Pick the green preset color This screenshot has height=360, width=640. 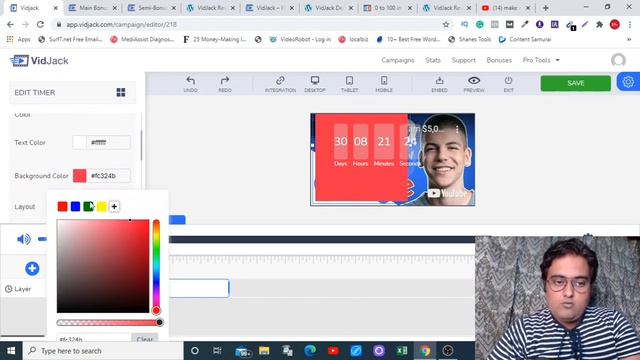coord(88,207)
